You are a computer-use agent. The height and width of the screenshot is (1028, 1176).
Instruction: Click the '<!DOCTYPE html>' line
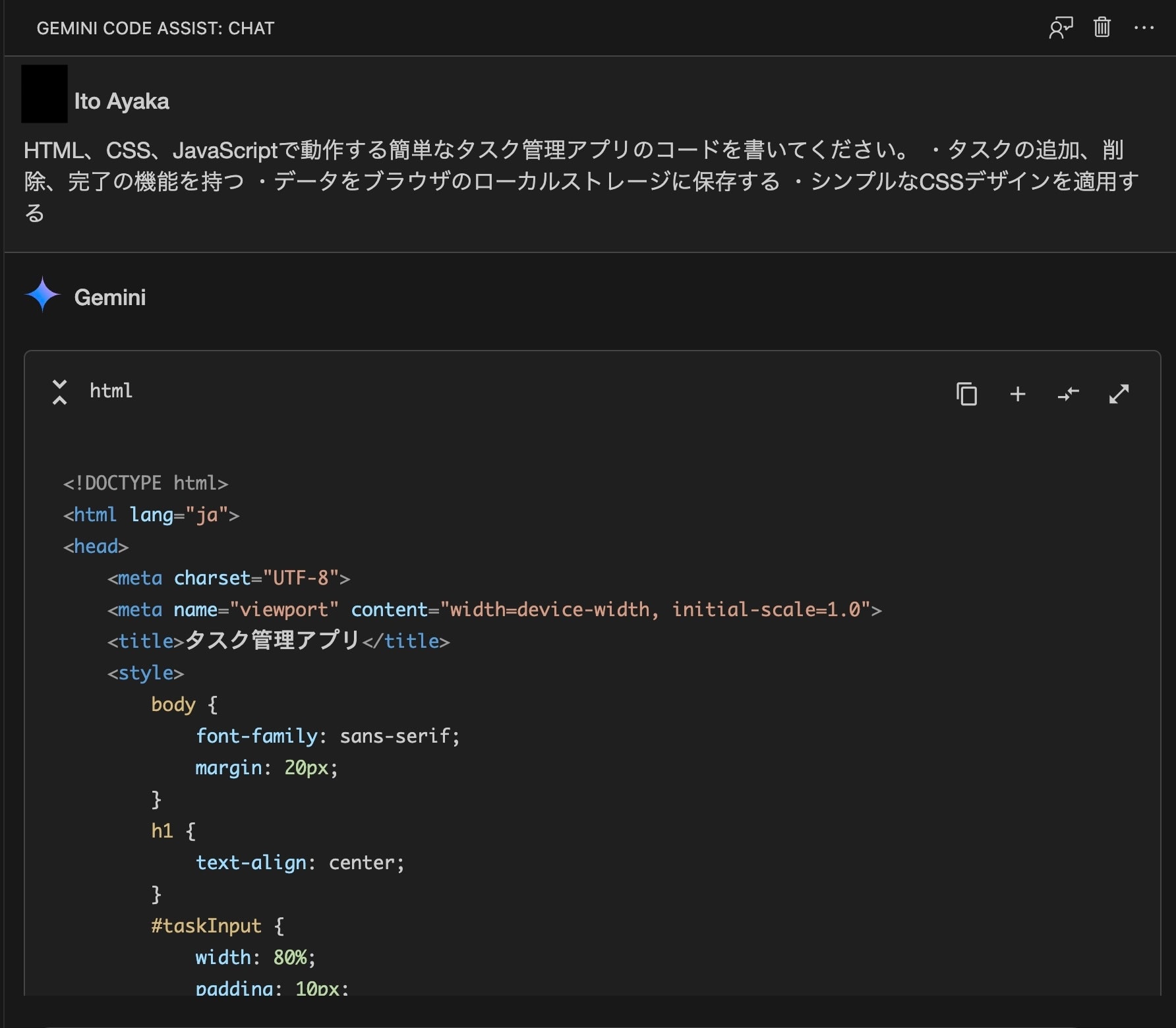146,483
